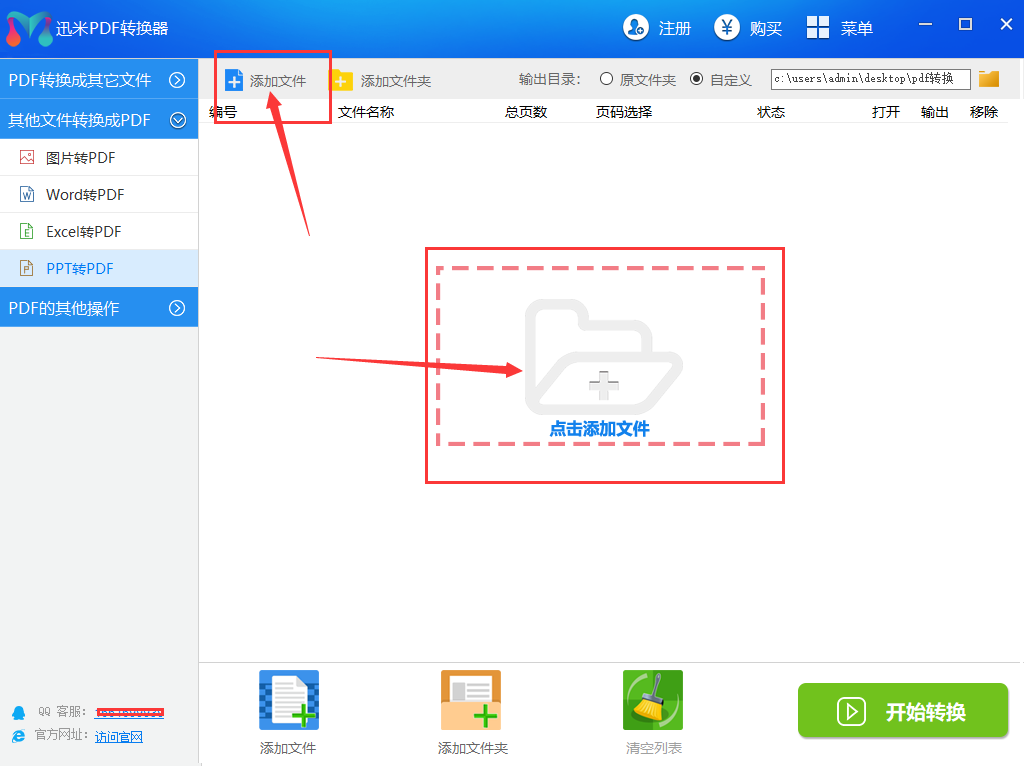Image resolution: width=1024 pixels, height=766 pixels.
Task: Open the 注册 user registration icon
Action: tap(635, 28)
